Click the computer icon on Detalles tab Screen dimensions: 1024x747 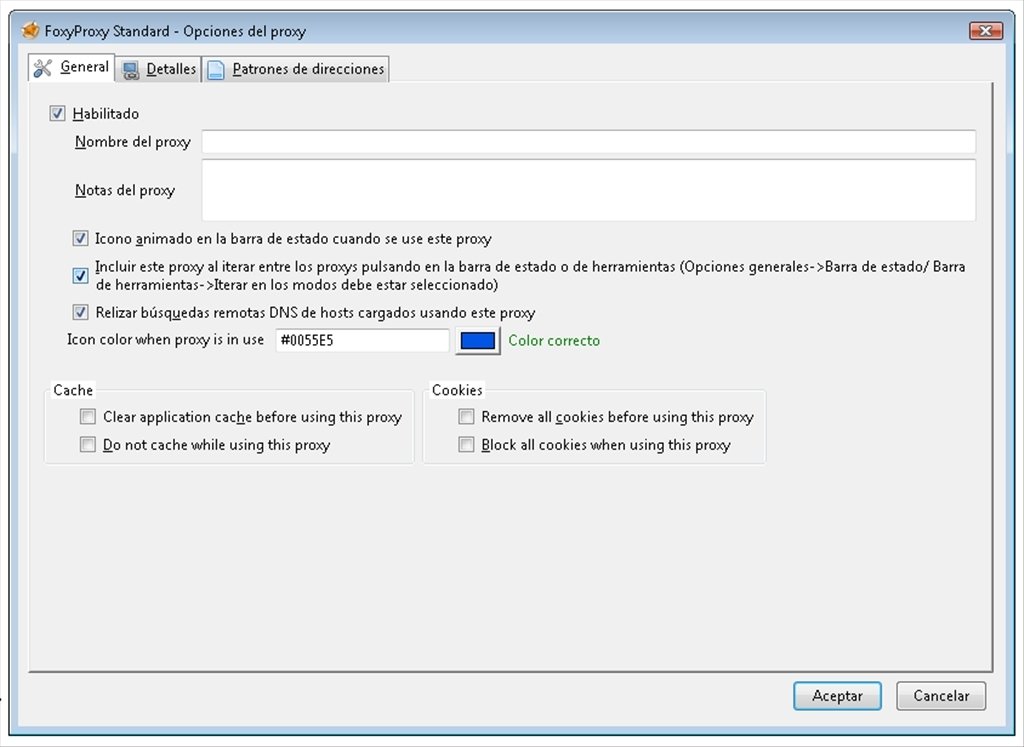point(131,70)
